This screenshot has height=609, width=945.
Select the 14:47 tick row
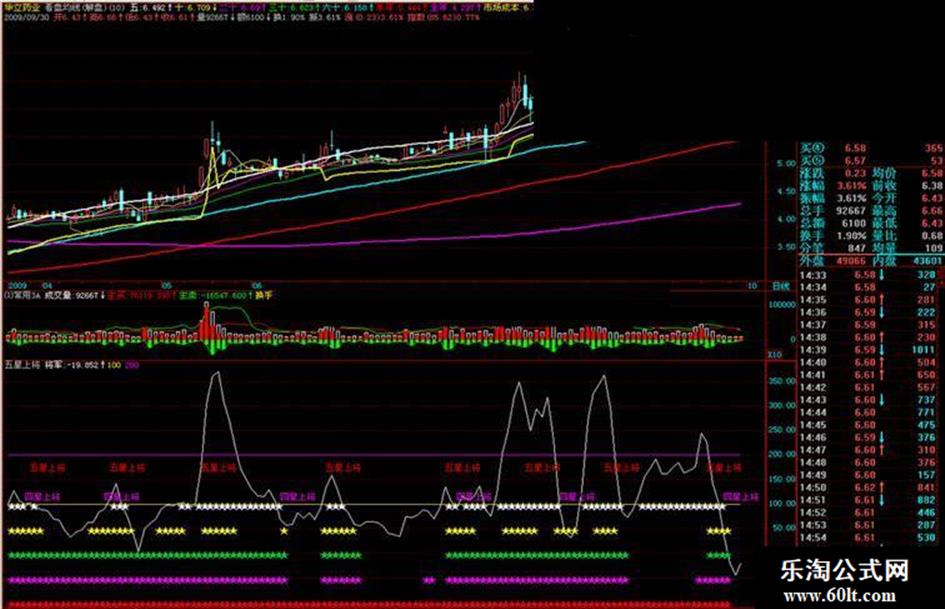point(868,450)
